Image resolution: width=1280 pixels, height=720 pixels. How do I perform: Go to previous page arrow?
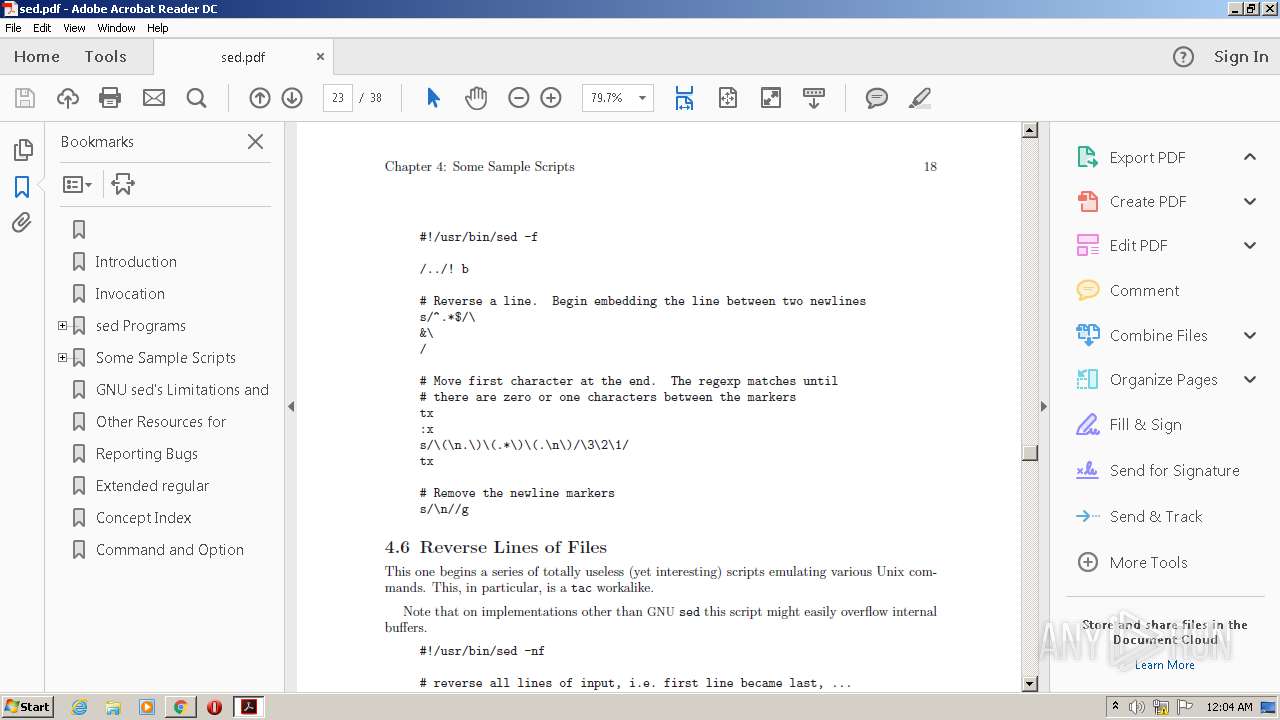click(x=260, y=98)
